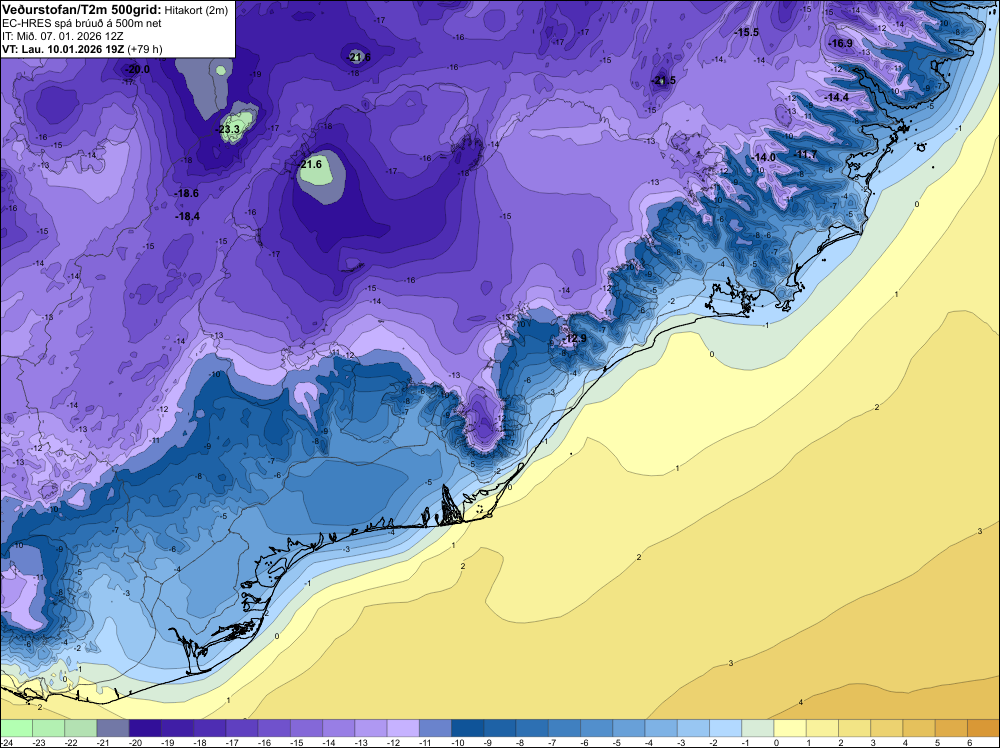Image resolution: width=1000 pixels, height=748 pixels.
Task: Click the -20.0 temperature label
Action: (137, 69)
